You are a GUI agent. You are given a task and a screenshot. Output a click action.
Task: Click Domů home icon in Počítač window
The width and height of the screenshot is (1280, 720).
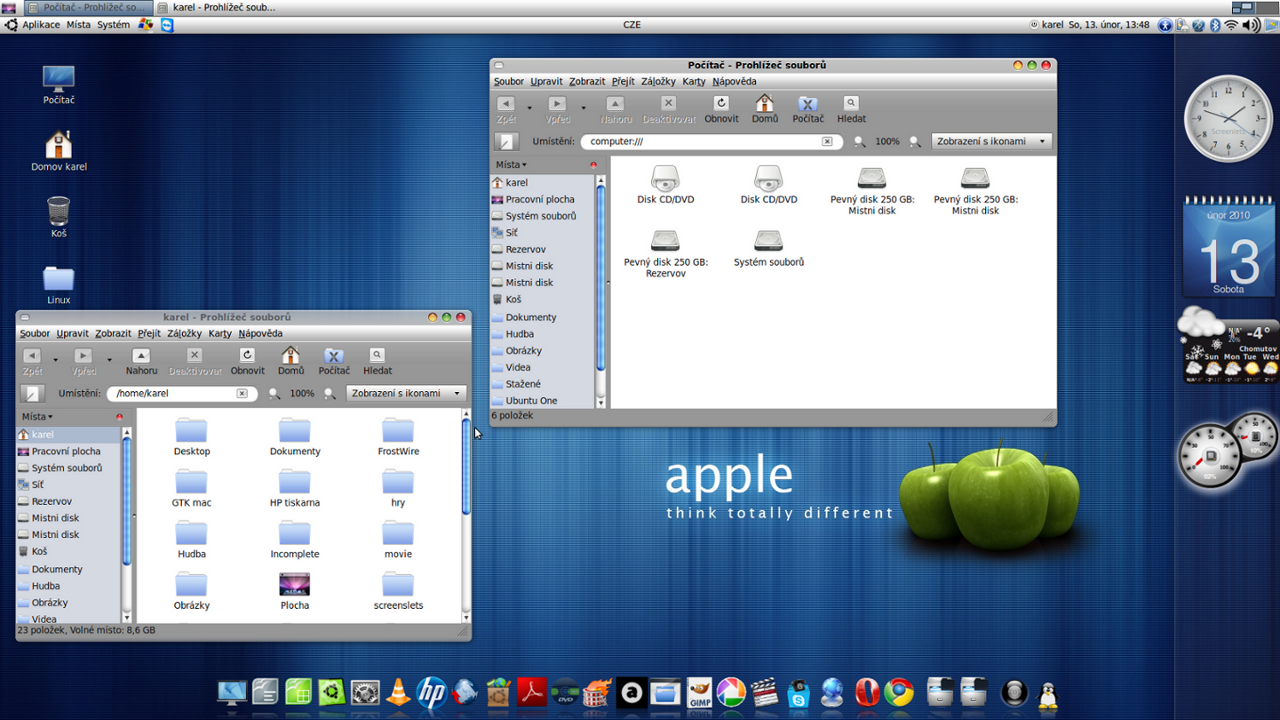[765, 103]
